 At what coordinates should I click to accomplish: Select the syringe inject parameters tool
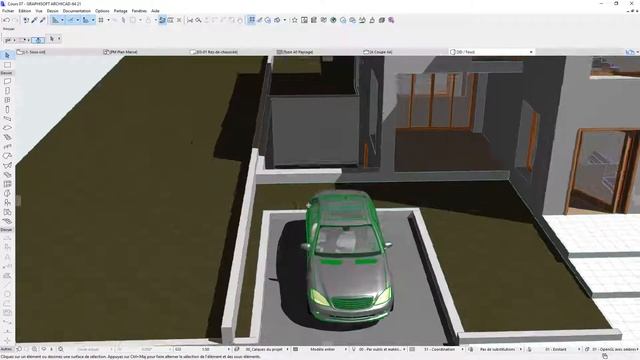click(x=42, y=20)
